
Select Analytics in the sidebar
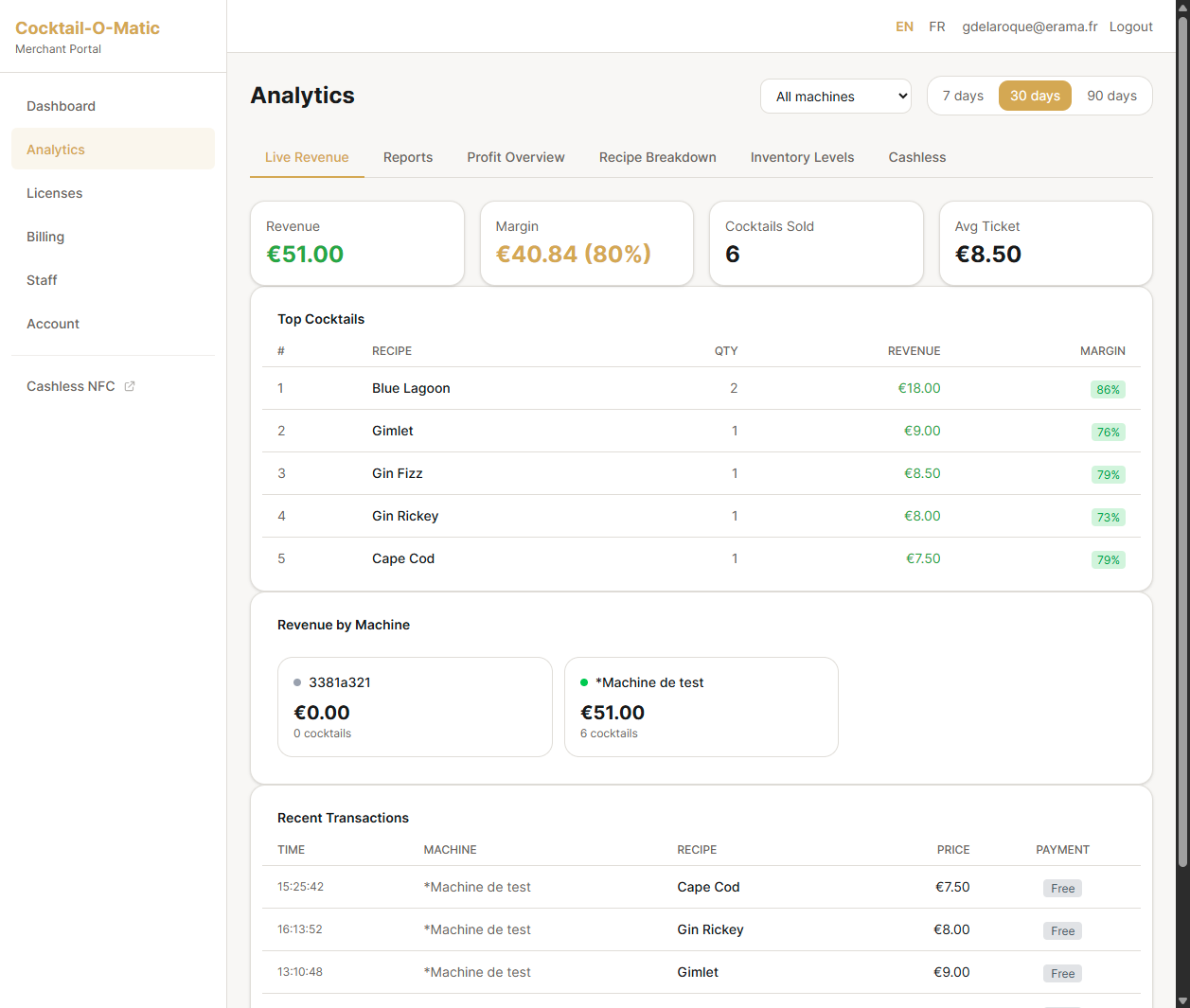pos(113,150)
